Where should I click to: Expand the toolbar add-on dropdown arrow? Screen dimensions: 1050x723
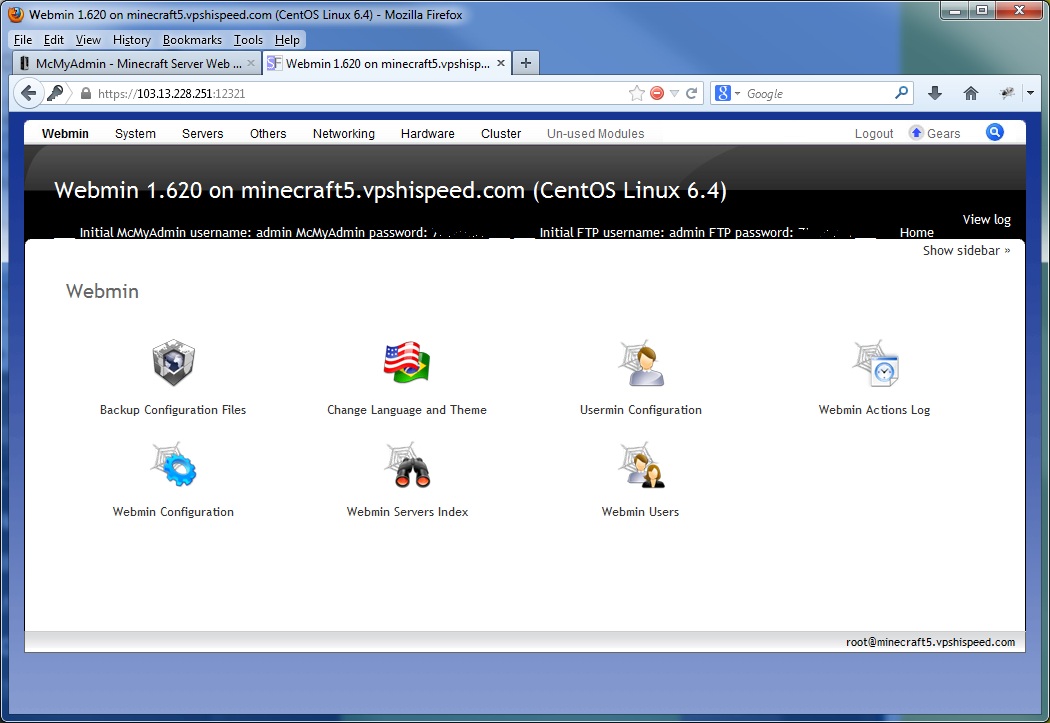(x=1031, y=93)
